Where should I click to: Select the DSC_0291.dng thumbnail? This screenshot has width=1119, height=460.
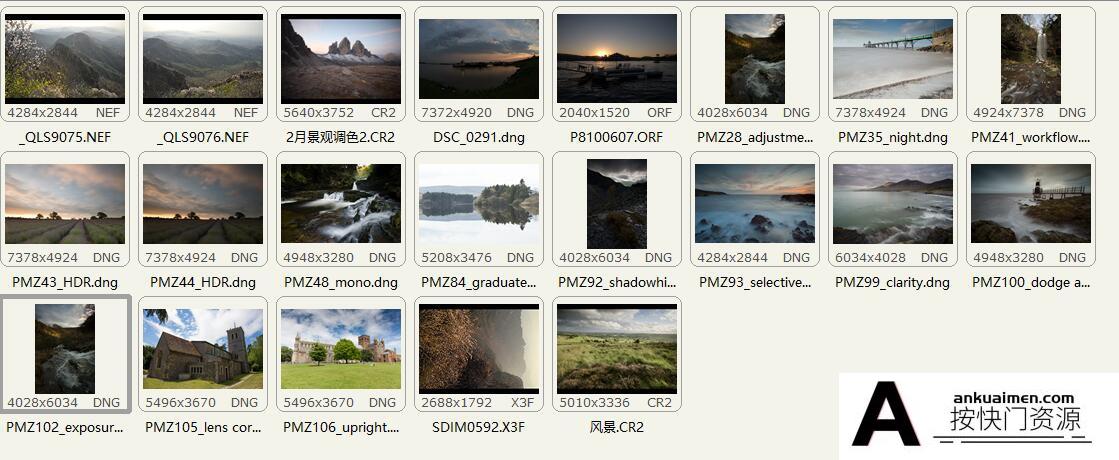[479, 59]
